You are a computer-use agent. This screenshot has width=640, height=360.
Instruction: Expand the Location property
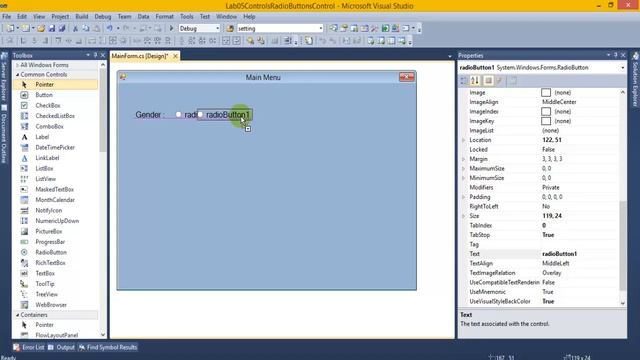click(464, 140)
